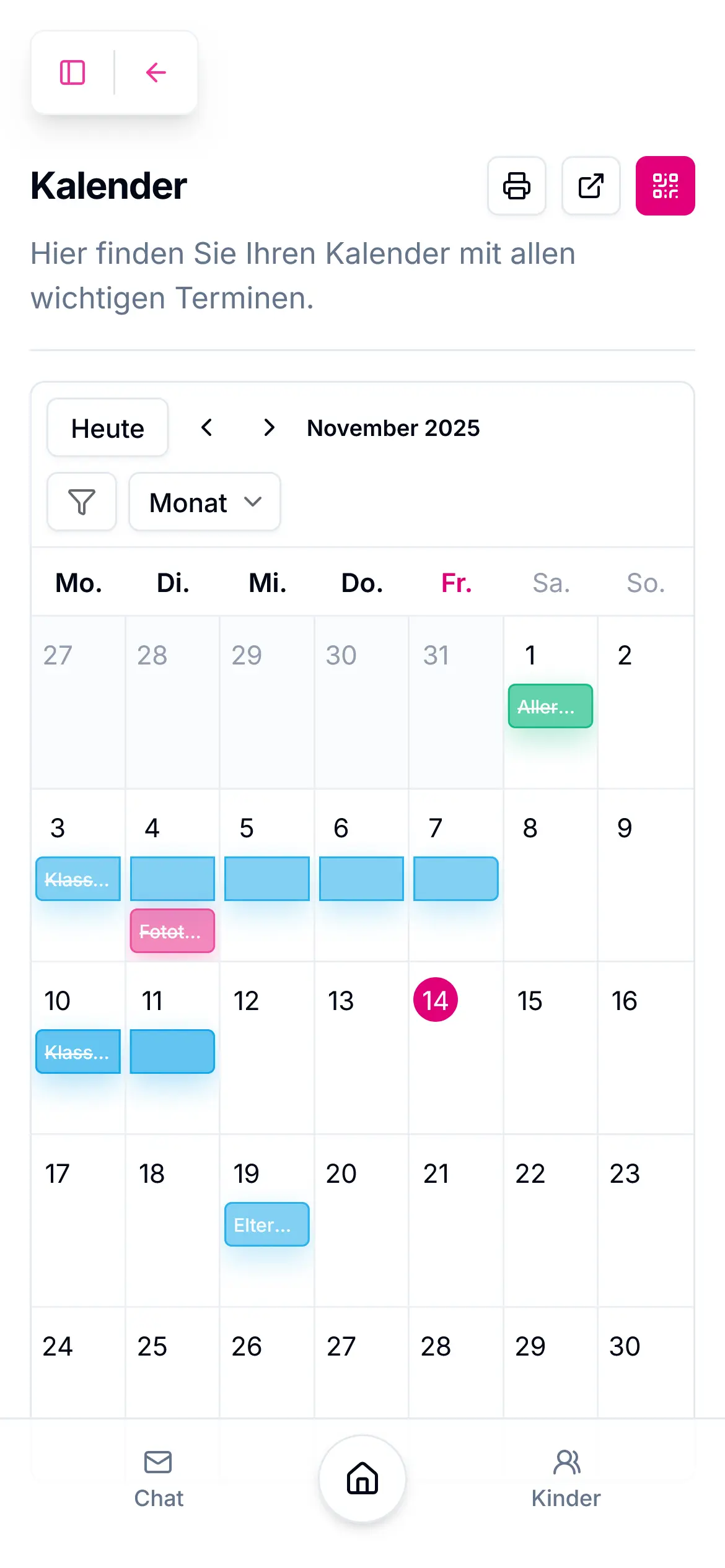Click the pink back arrow
Screen dimensions: 725x1568
(x=156, y=72)
